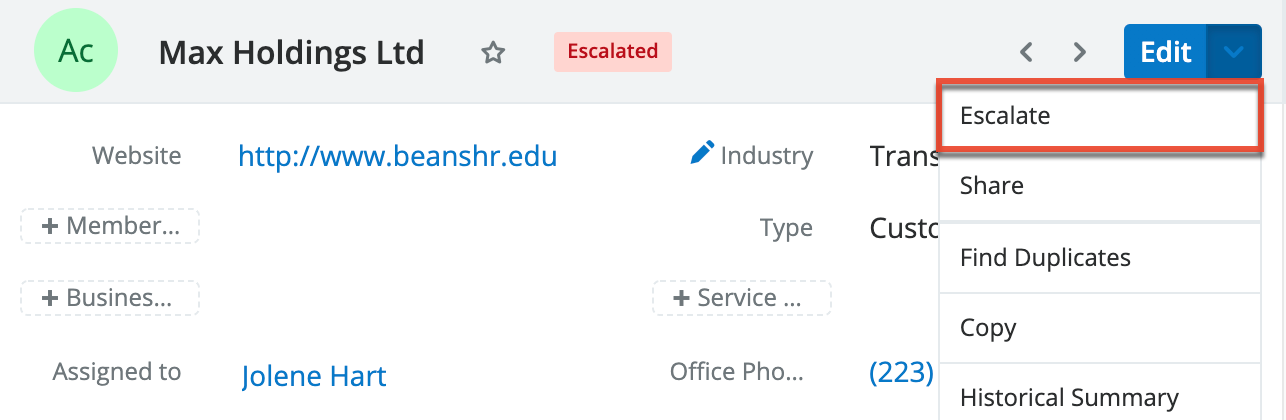
Task: Click pencil icon beside Industry field
Action: click(x=703, y=154)
